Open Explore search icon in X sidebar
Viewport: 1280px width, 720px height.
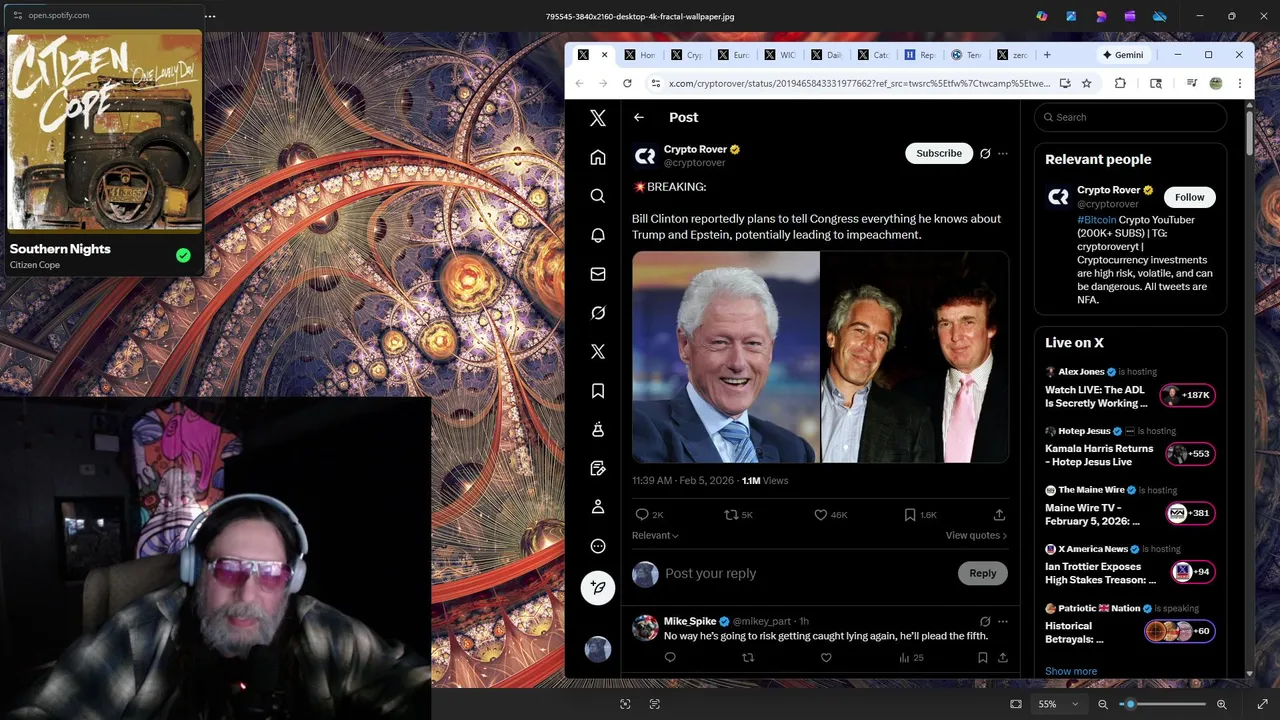click(598, 196)
